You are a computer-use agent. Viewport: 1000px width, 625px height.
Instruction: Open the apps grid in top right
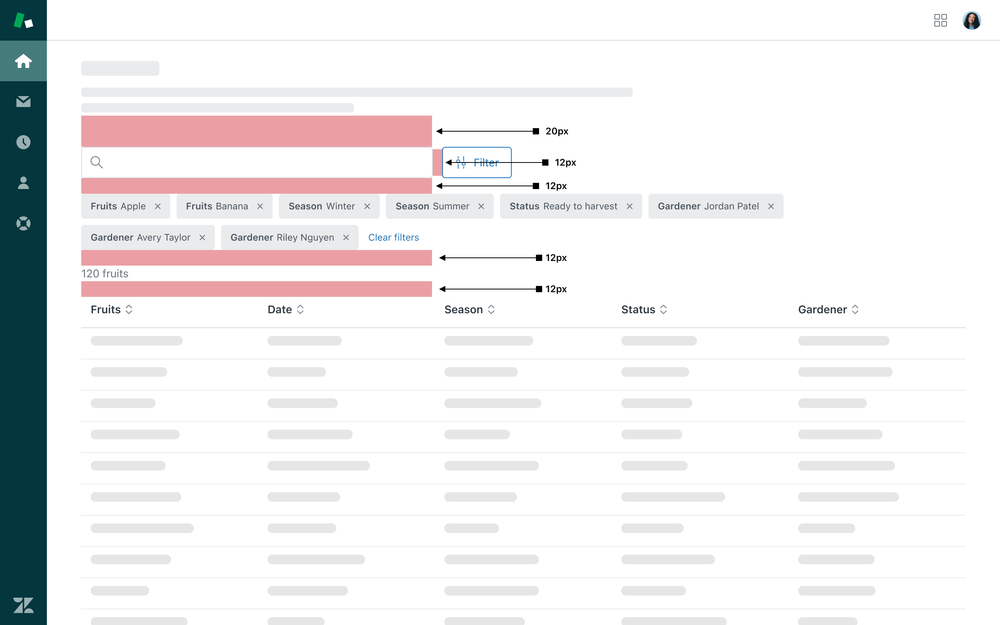[x=940, y=19]
